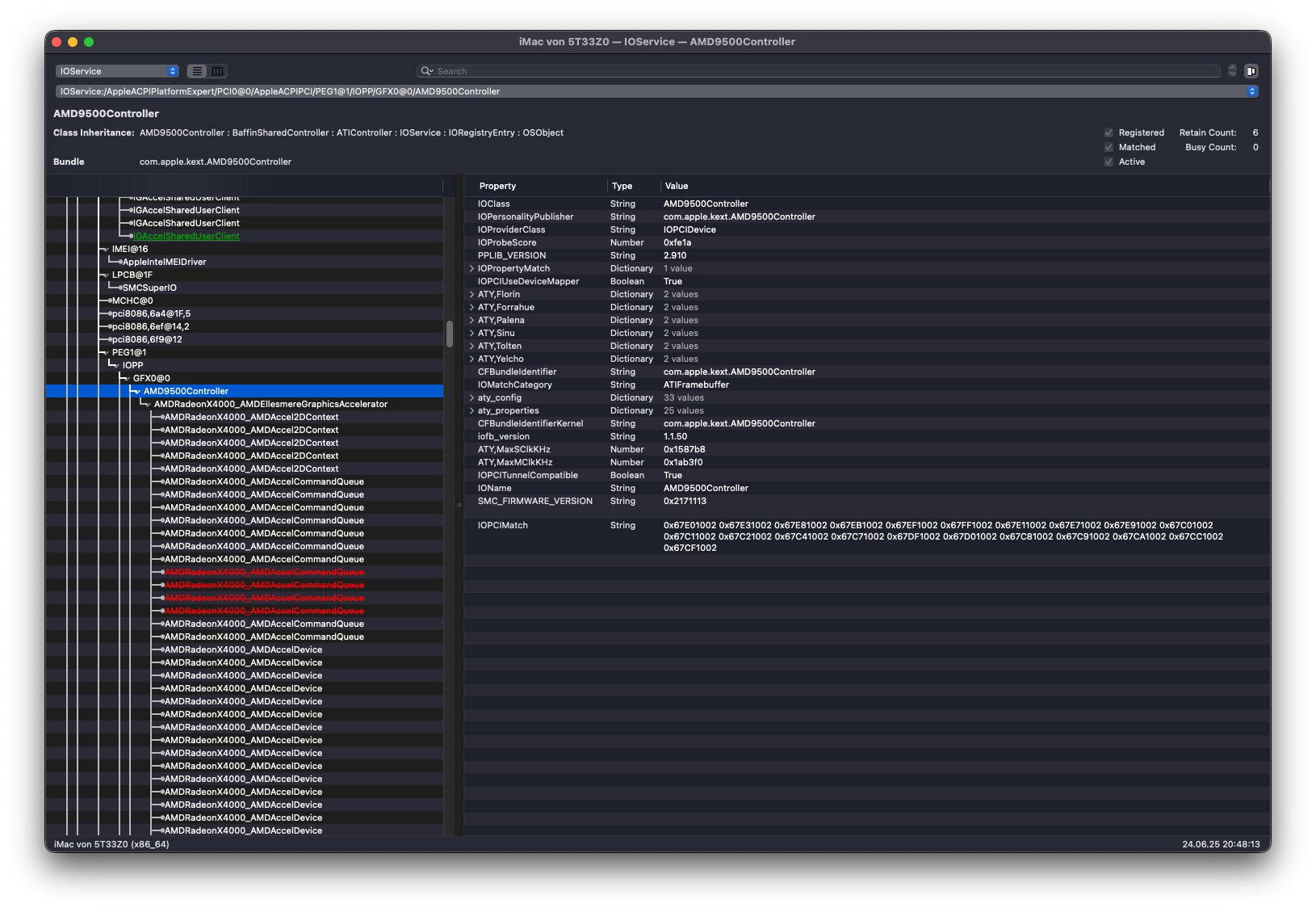Sort by the Type column header
This screenshot has height=912, width=1316.
coord(622,186)
